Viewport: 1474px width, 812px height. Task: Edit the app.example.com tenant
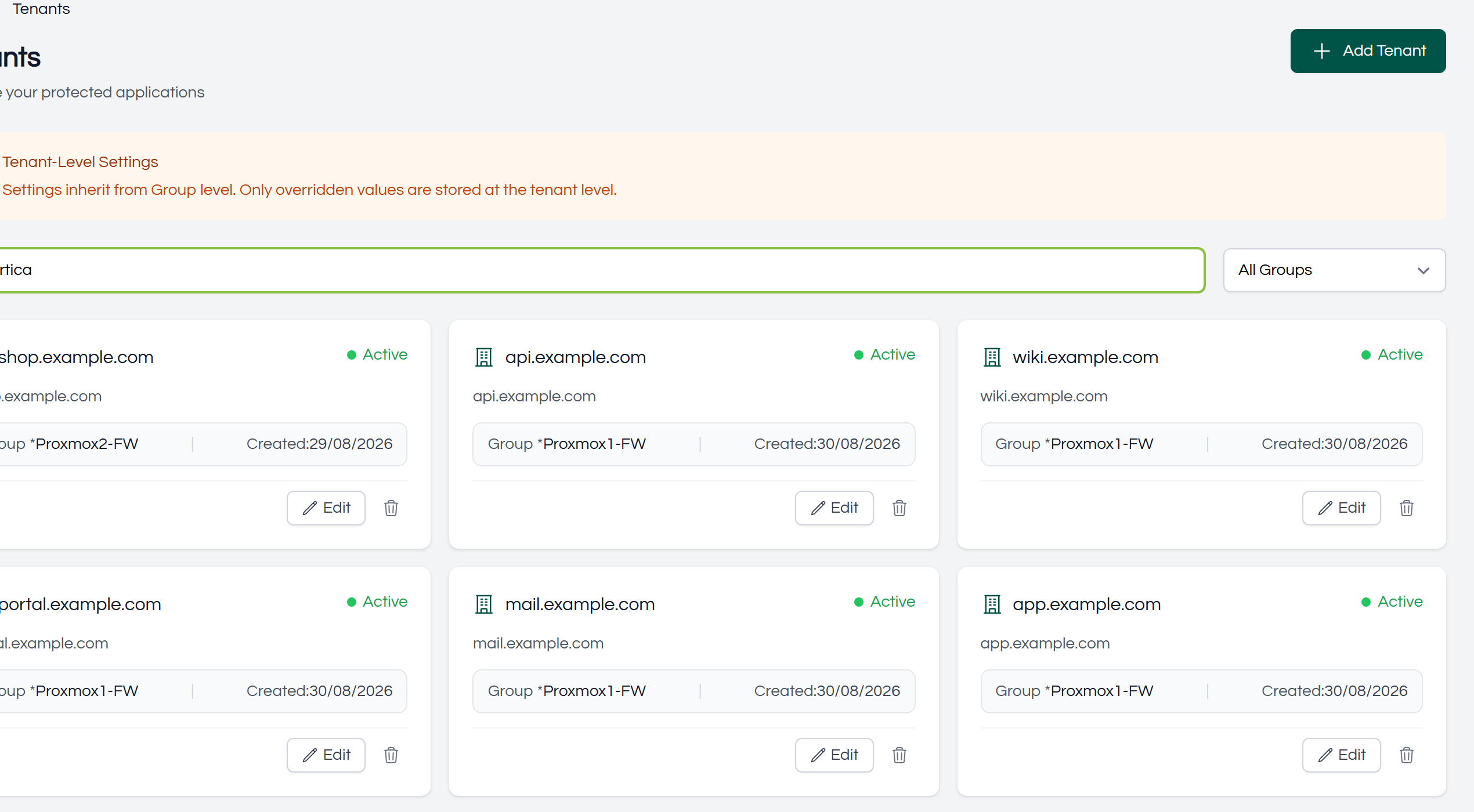(x=1341, y=755)
